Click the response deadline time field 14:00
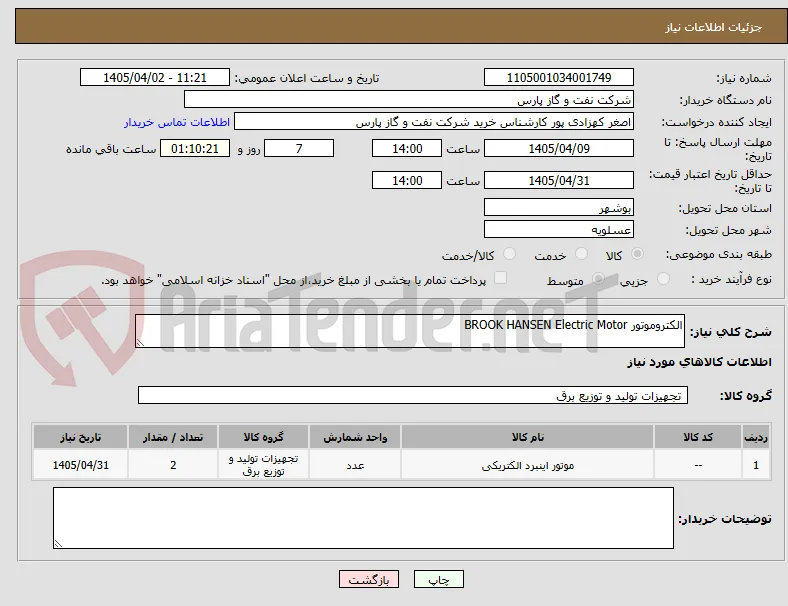The image size is (788, 606). point(407,148)
